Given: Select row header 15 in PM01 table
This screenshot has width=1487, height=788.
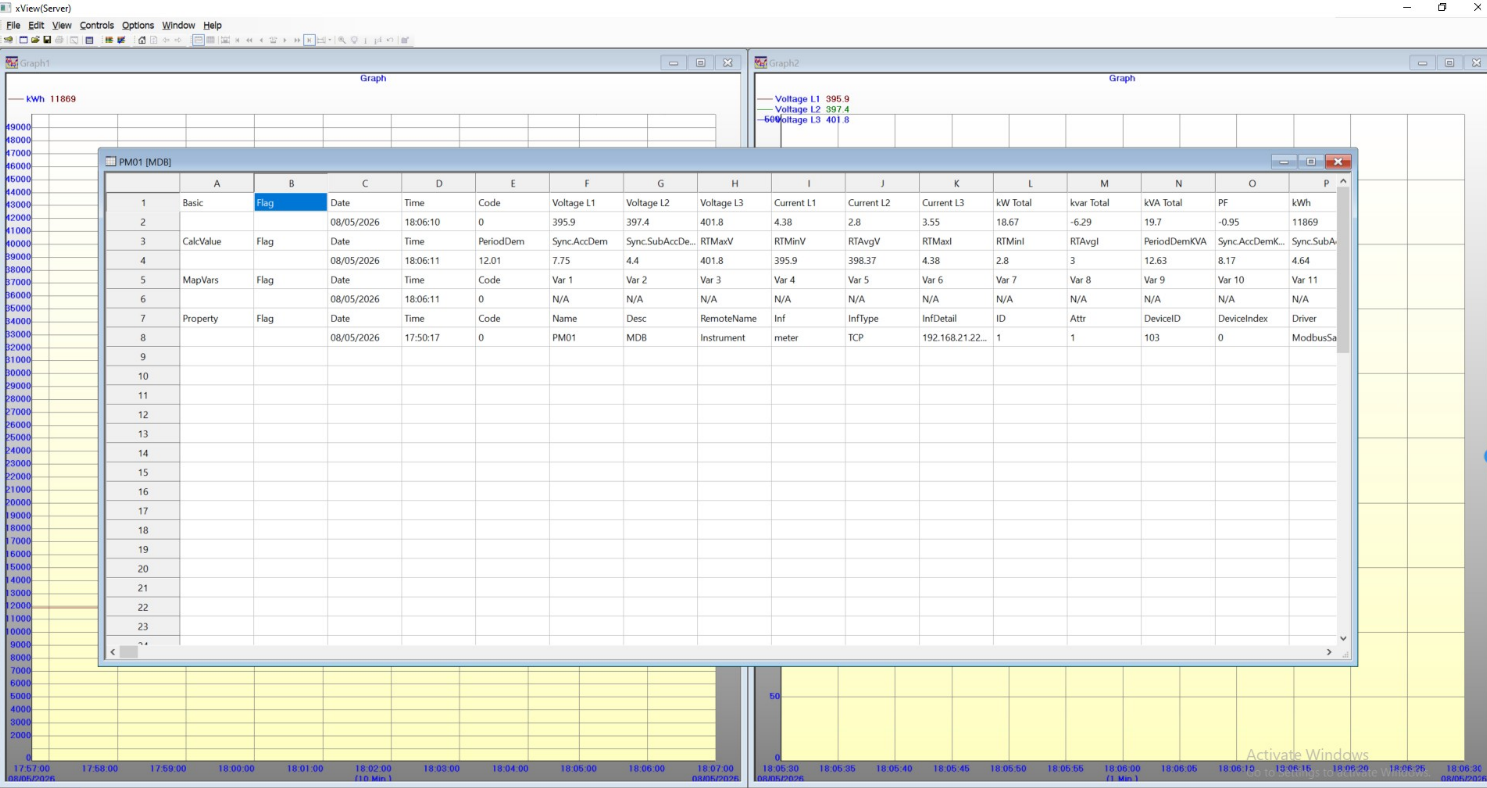Looking at the screenshot, I should [x=143, y=473].
